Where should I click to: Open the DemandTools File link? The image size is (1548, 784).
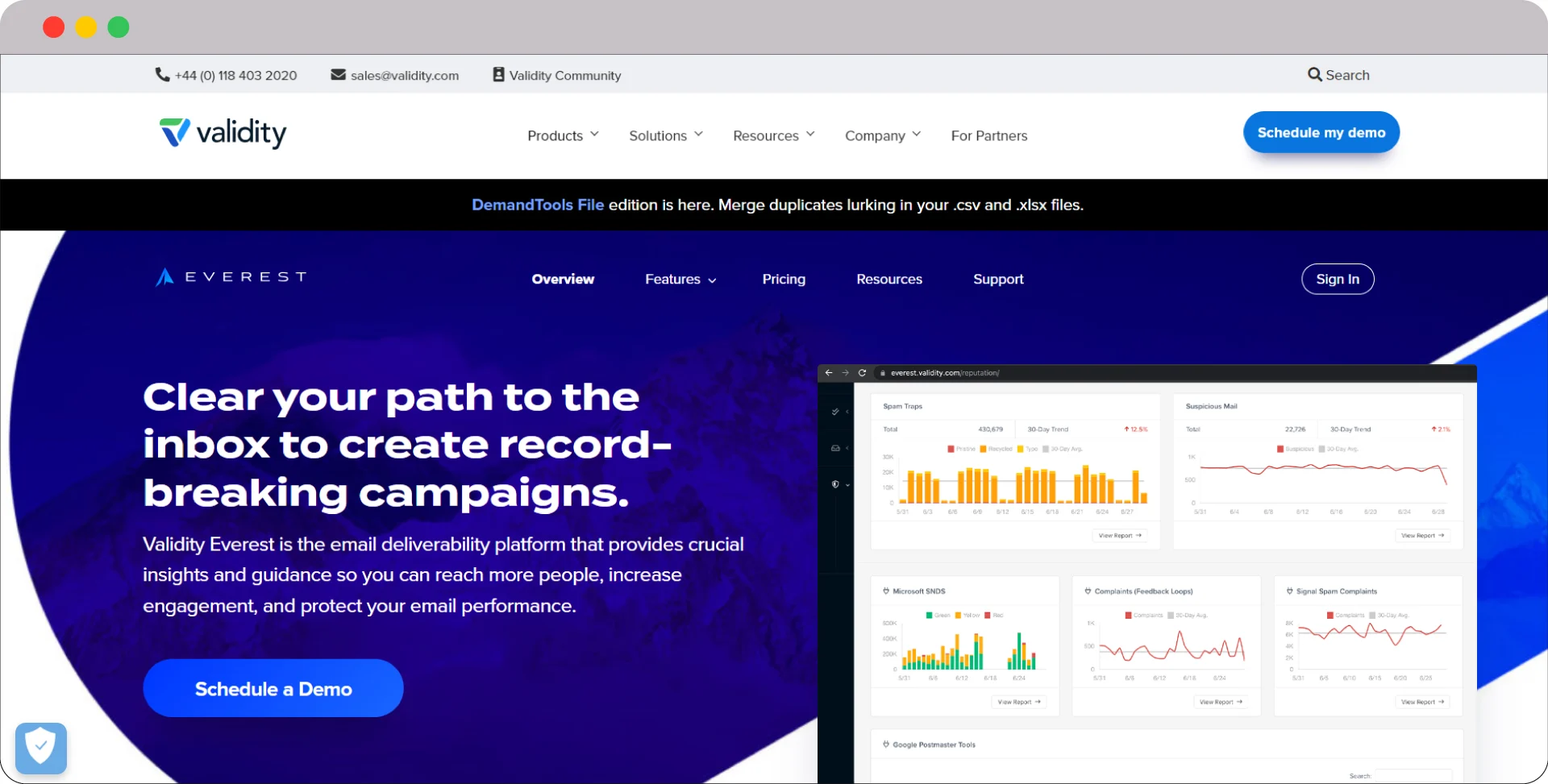coord(537,205)
